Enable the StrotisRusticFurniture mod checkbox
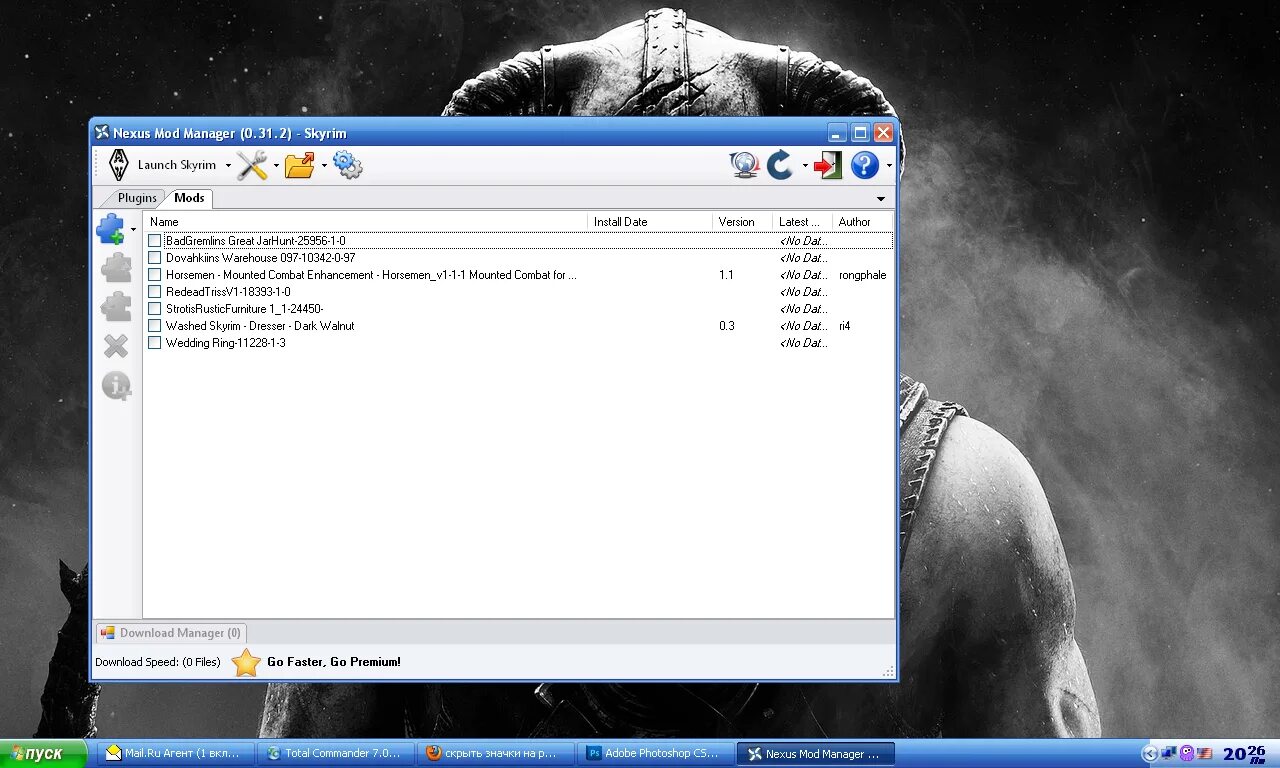Image resolution: width=1280 pixels, height=768 pixels. pyautogui.click(x=154, y=309)
